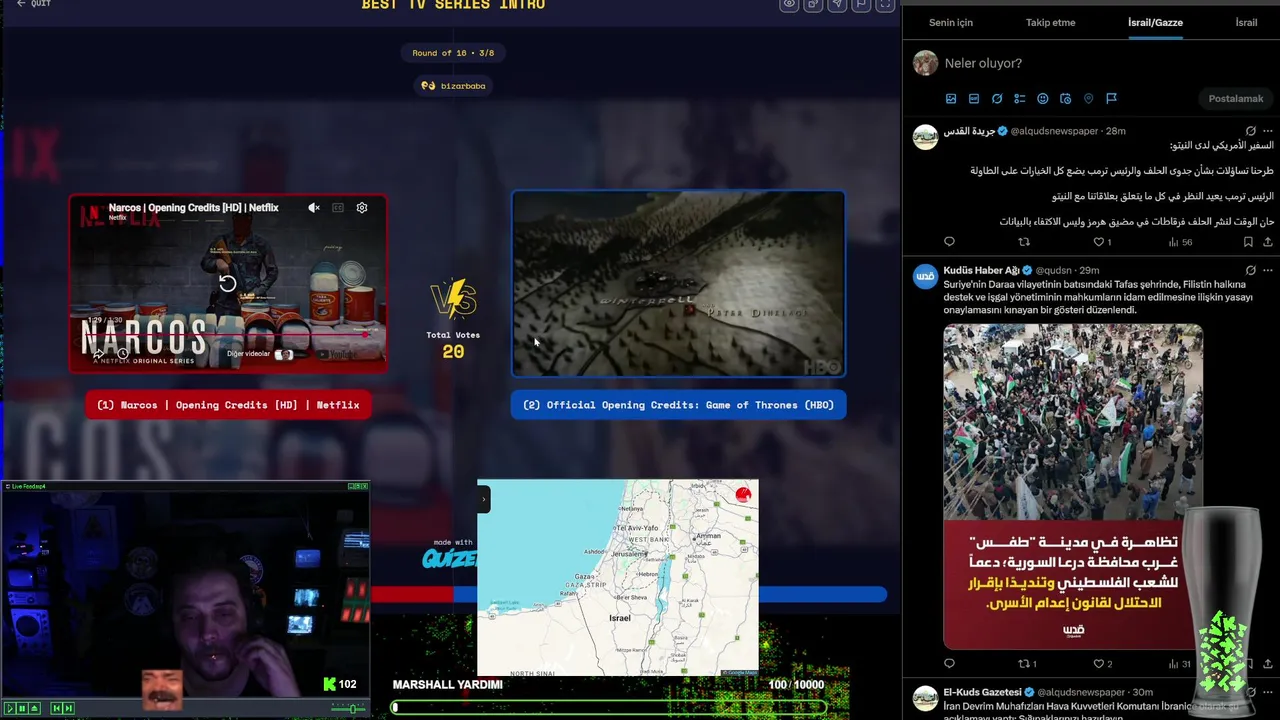Click the MARSHALL YARDIMI progress bar

coord(609,707)
